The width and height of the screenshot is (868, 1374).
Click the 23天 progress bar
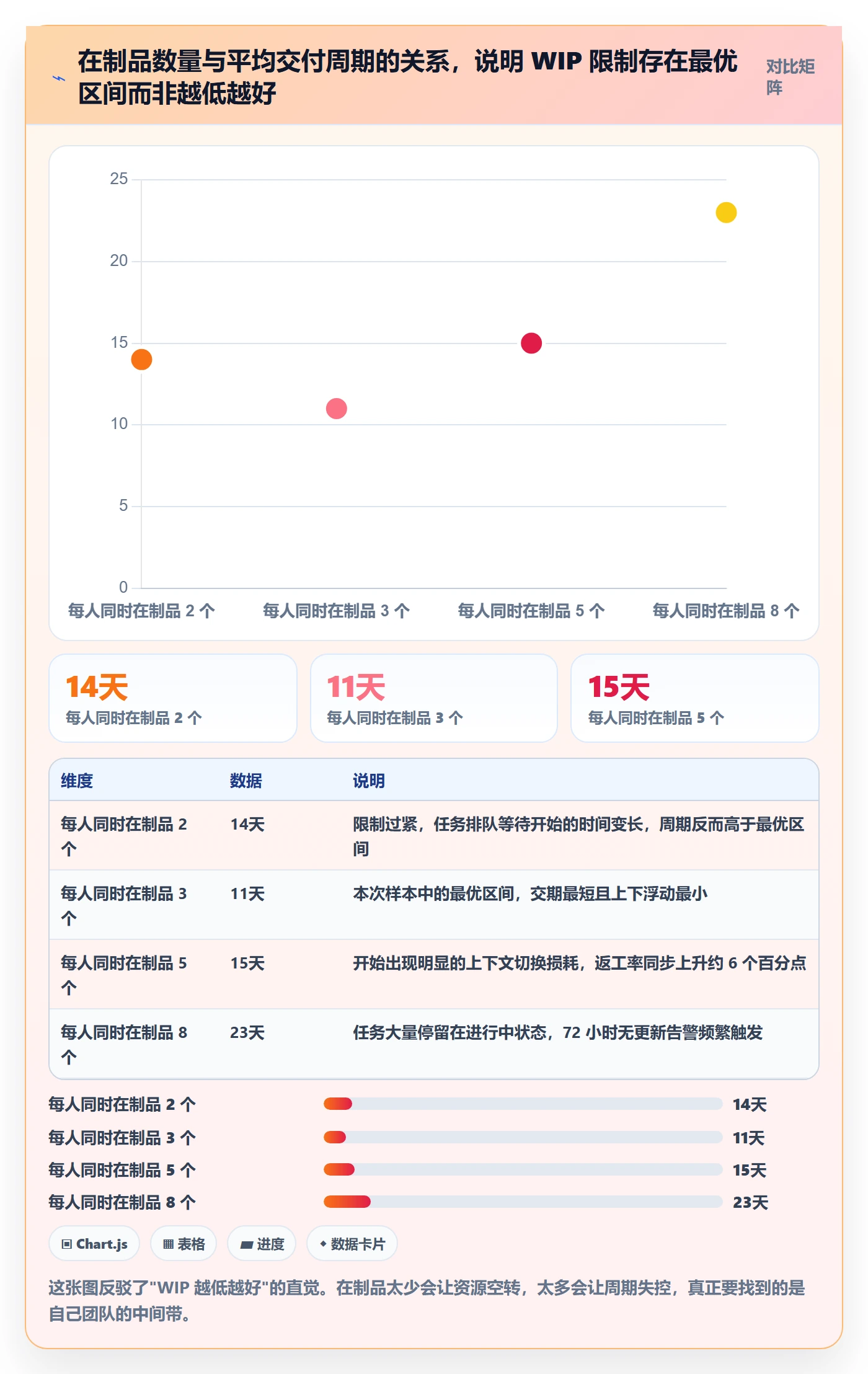[x=523, y=1202]
